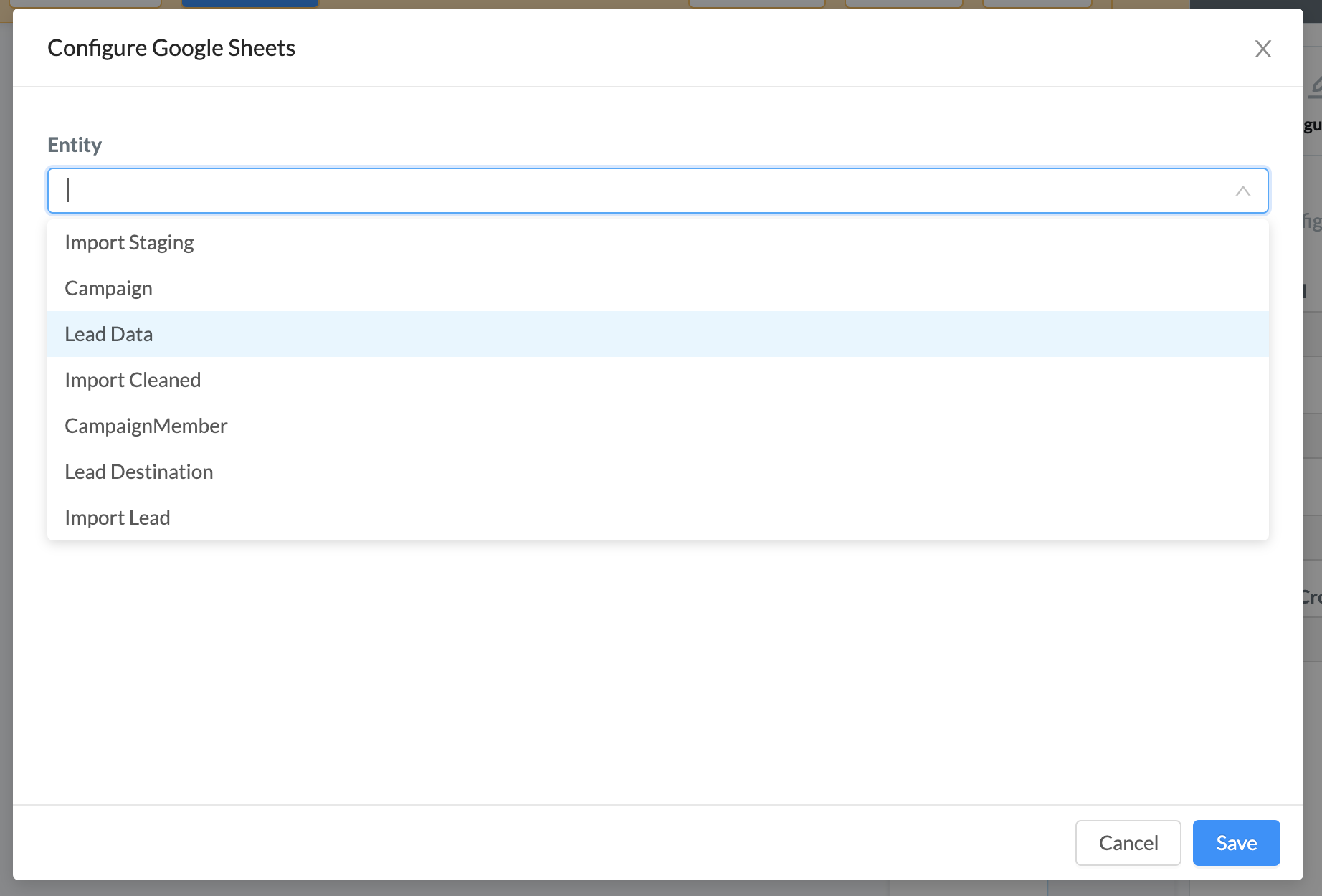Select the Lead Destination option
The height and width of the screenshot is (896, 1322).
coord(138,472)
